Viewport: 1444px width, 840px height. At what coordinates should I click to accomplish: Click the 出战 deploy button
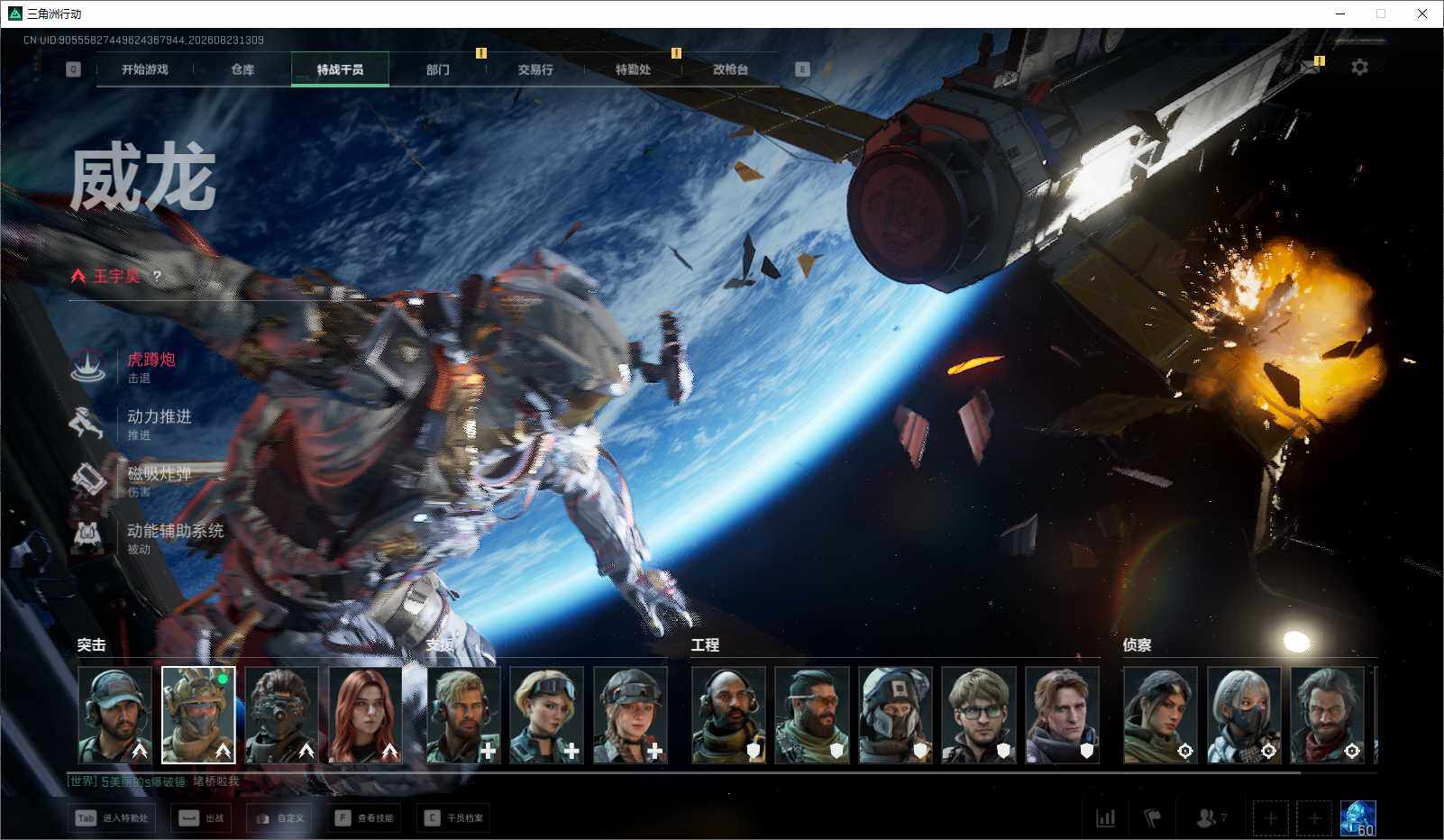pyautogui.click(x=200, y=818)
